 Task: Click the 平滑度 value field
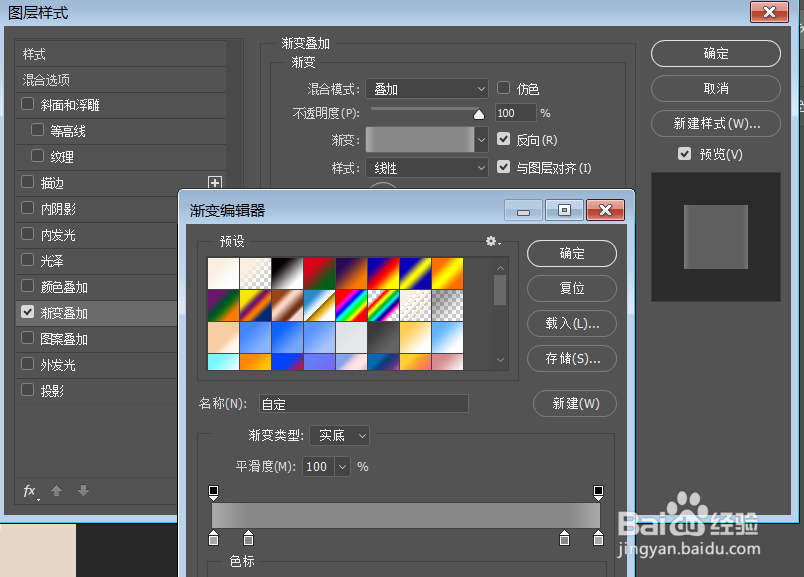(x=319, y=467)
